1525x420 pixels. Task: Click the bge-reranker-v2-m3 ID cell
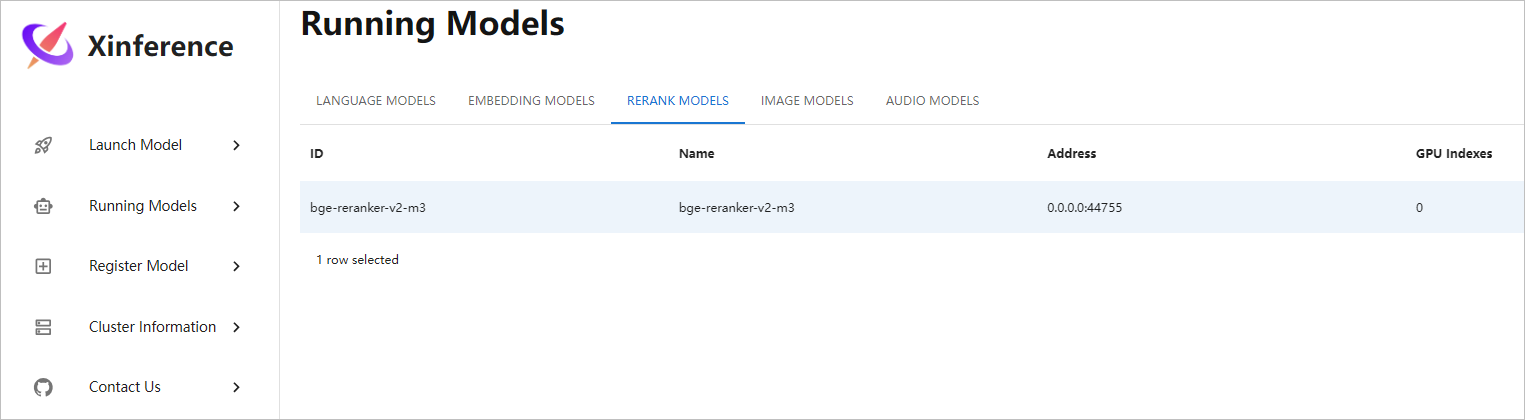coord(369,208)
